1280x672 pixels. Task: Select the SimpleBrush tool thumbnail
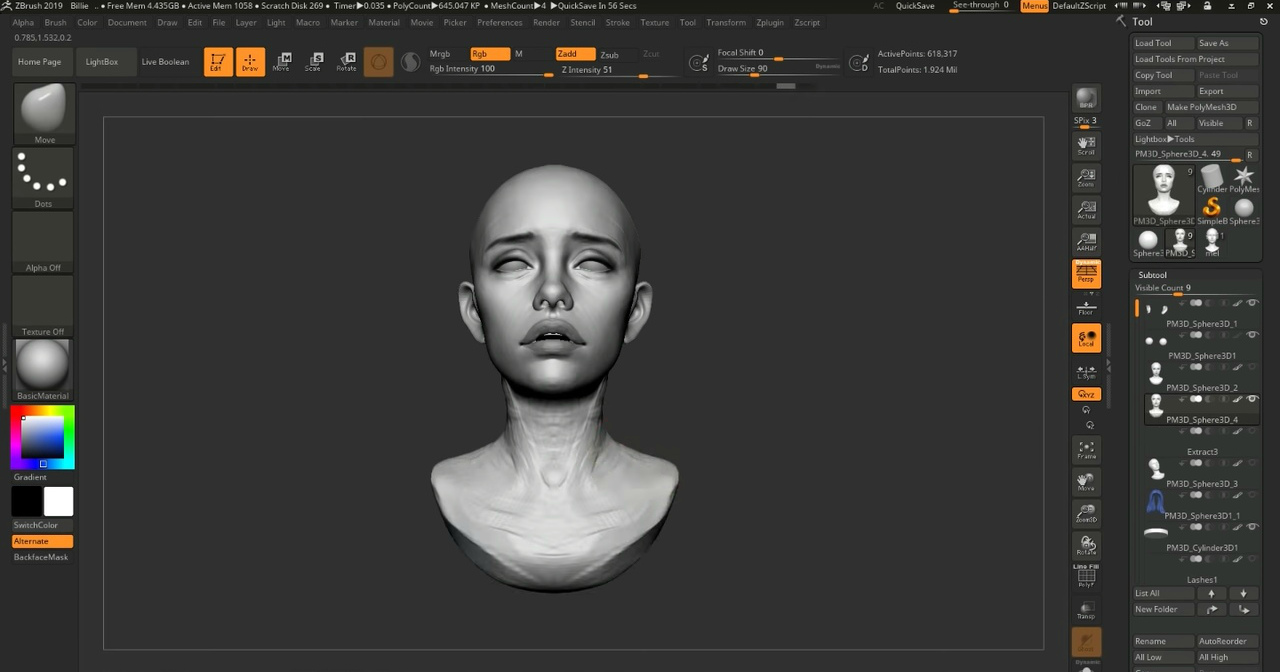(1212, 208)
